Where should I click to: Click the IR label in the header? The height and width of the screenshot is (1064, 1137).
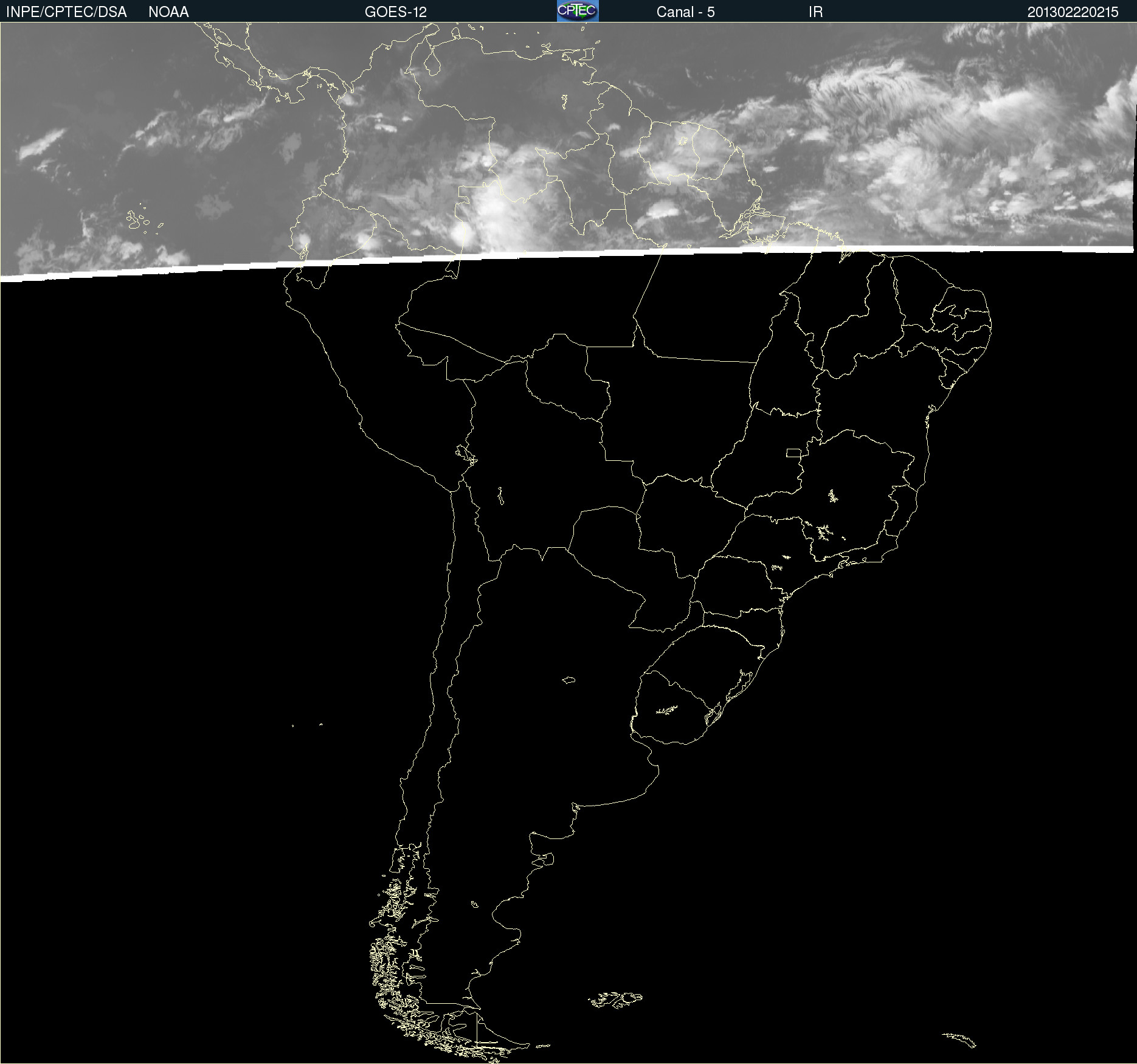click(x=815, y=12)
